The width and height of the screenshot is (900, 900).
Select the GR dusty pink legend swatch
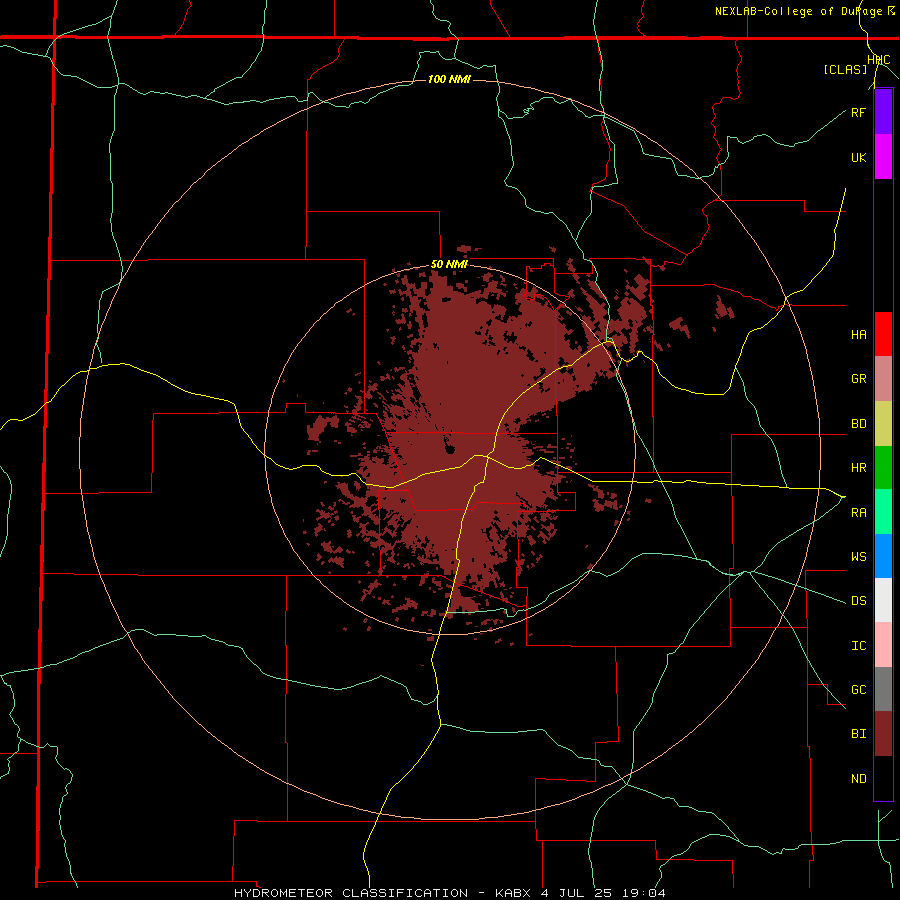883,379
